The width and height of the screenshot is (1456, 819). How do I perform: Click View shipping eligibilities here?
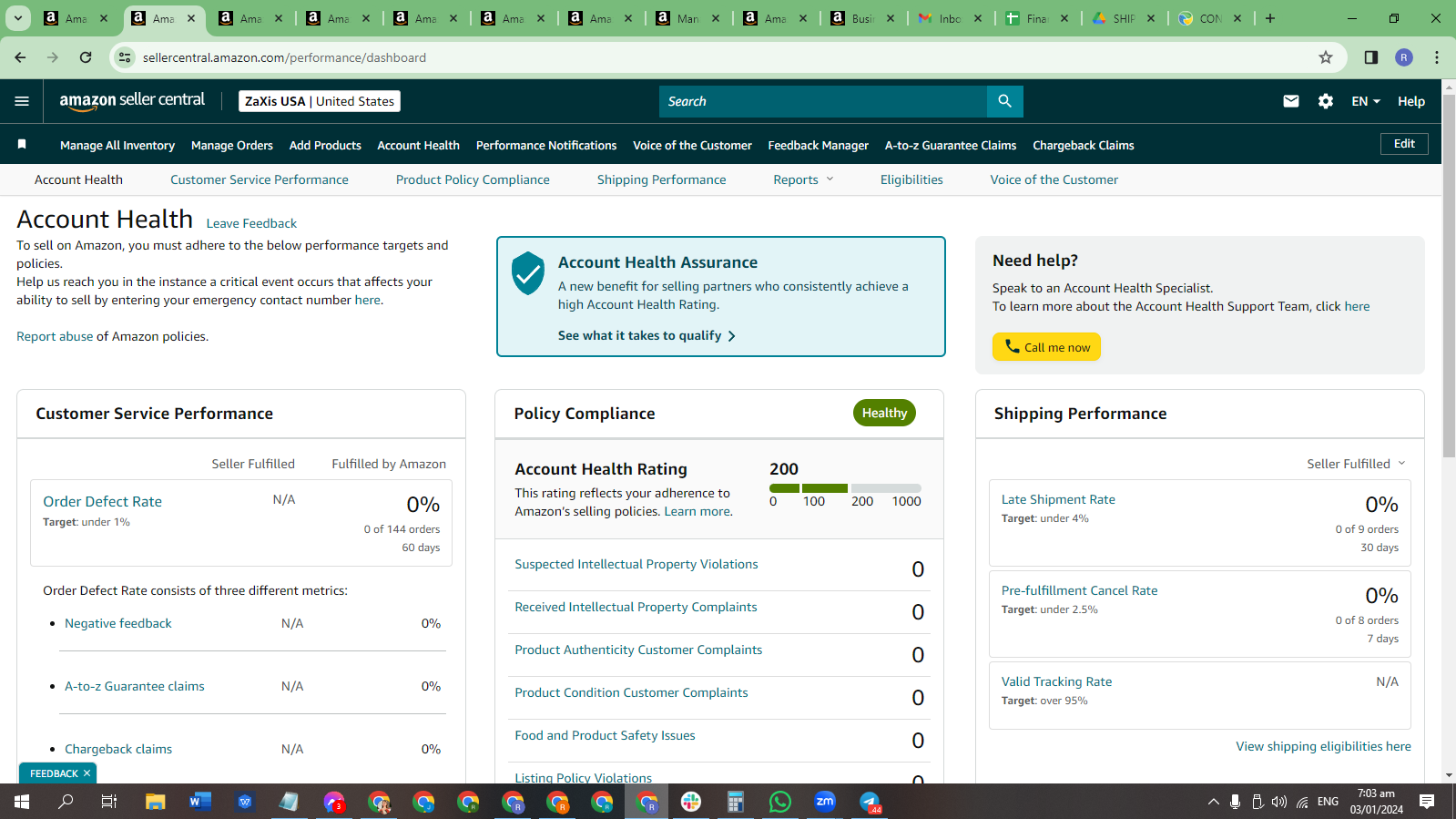click(1323, 746)
